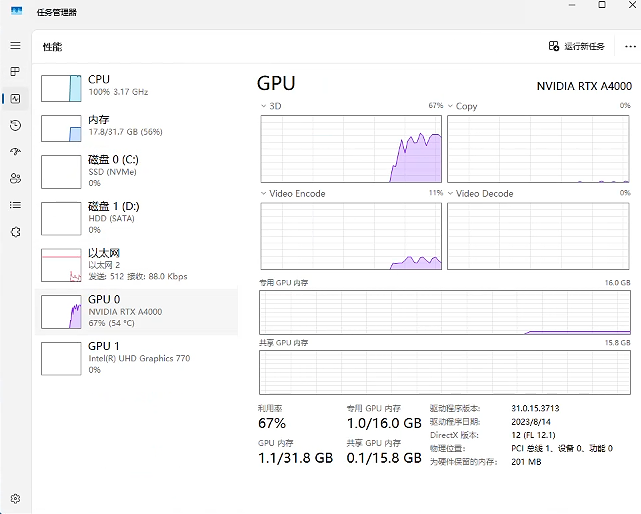Image resolution: width=641 pixels, height=514 pixels.
Task: Open the Copy engine graph dropdown
Action: coord(451,105)
